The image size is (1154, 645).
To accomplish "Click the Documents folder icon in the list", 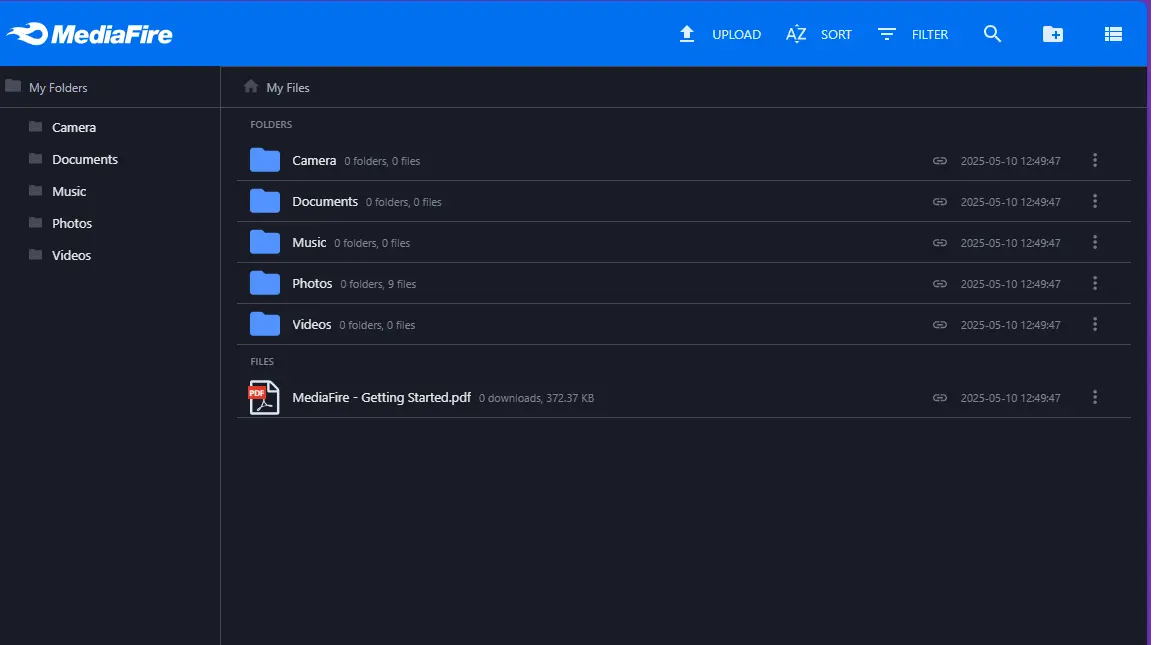I will click(265, 201).
